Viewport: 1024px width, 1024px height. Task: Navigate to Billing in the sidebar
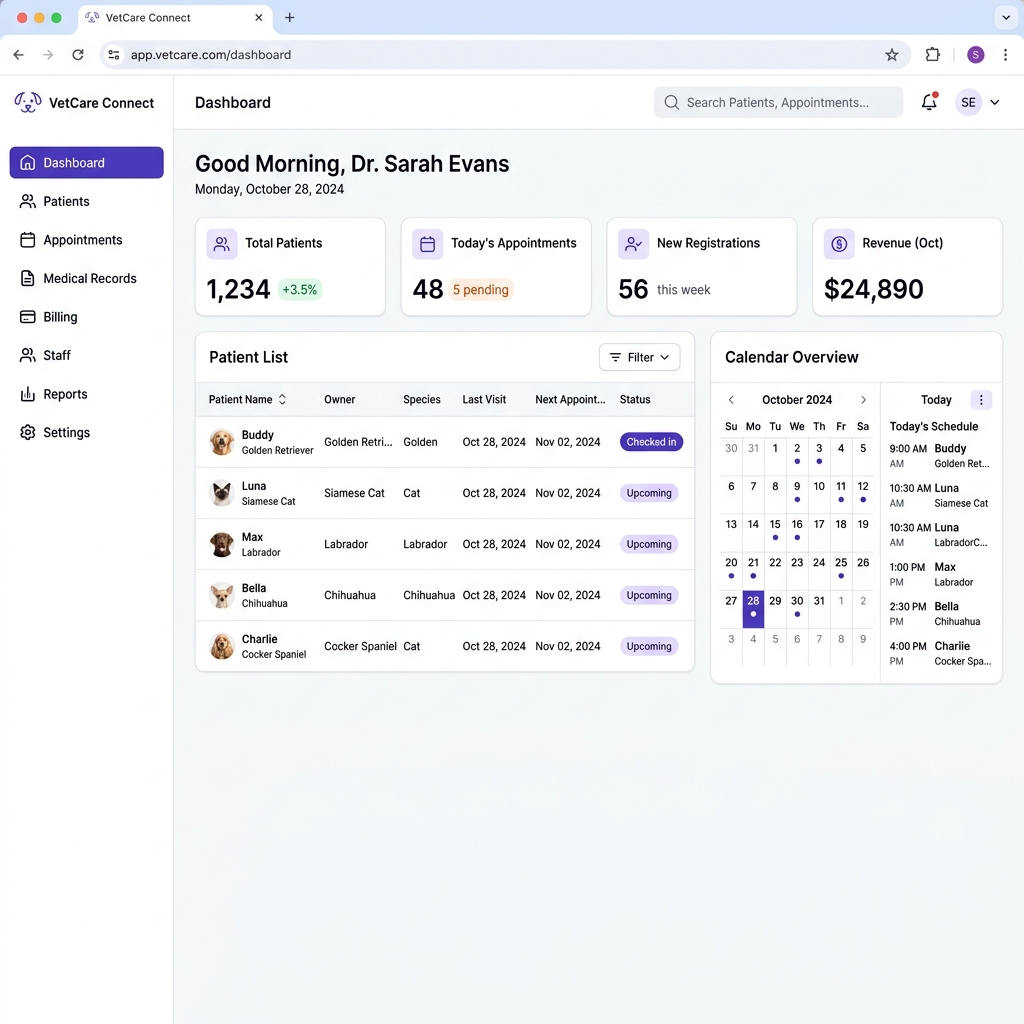click(60, 317)
